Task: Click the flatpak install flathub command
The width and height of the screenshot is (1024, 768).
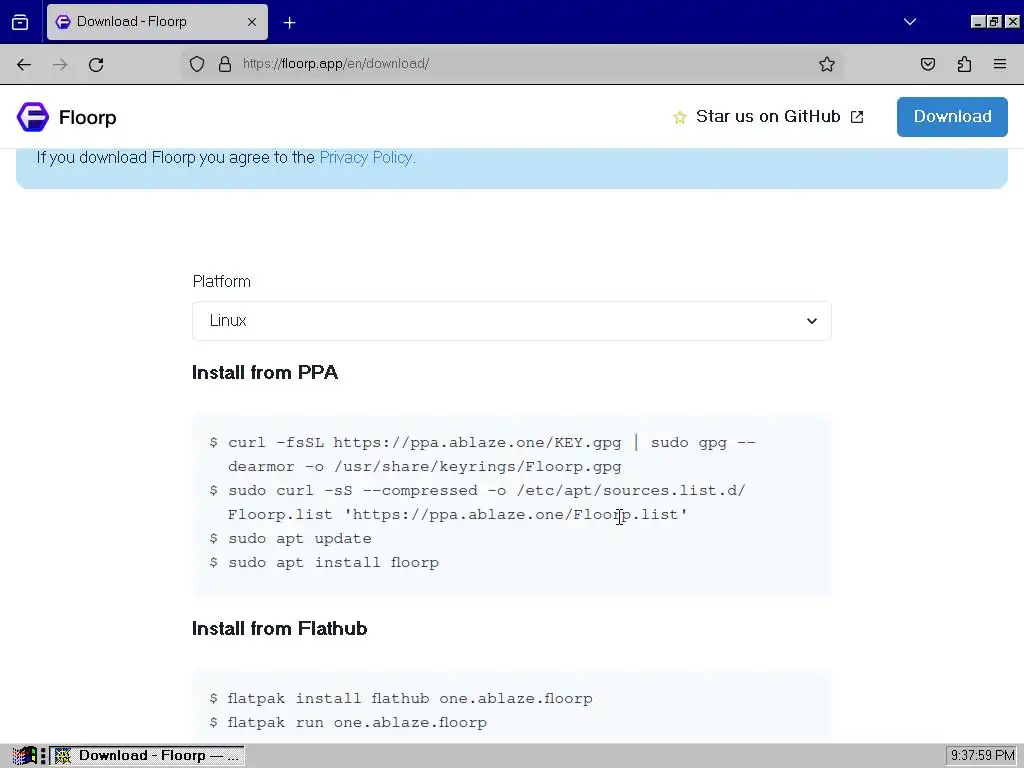Action: pos(410,699)
